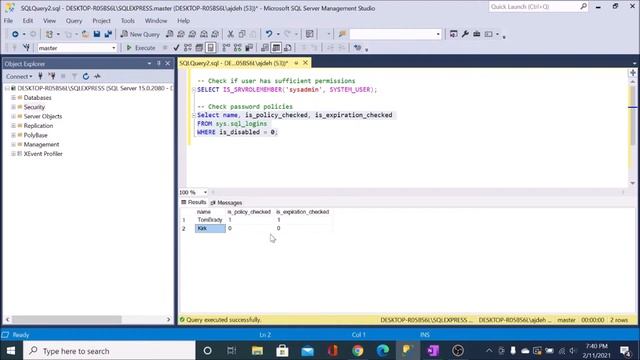
Task: Open the Connect dropdown in Object Explorer
Action: coord(19,76)
